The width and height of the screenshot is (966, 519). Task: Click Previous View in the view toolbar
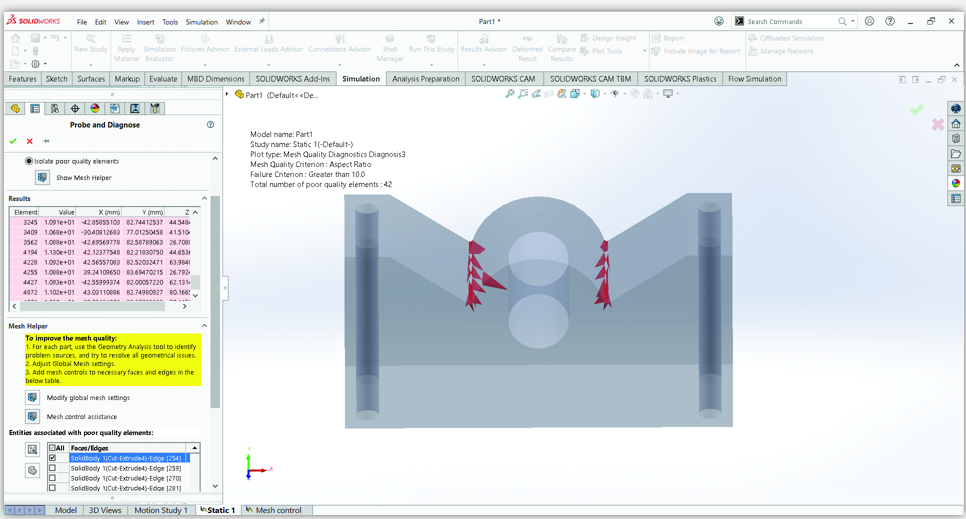tap(536, 94)
